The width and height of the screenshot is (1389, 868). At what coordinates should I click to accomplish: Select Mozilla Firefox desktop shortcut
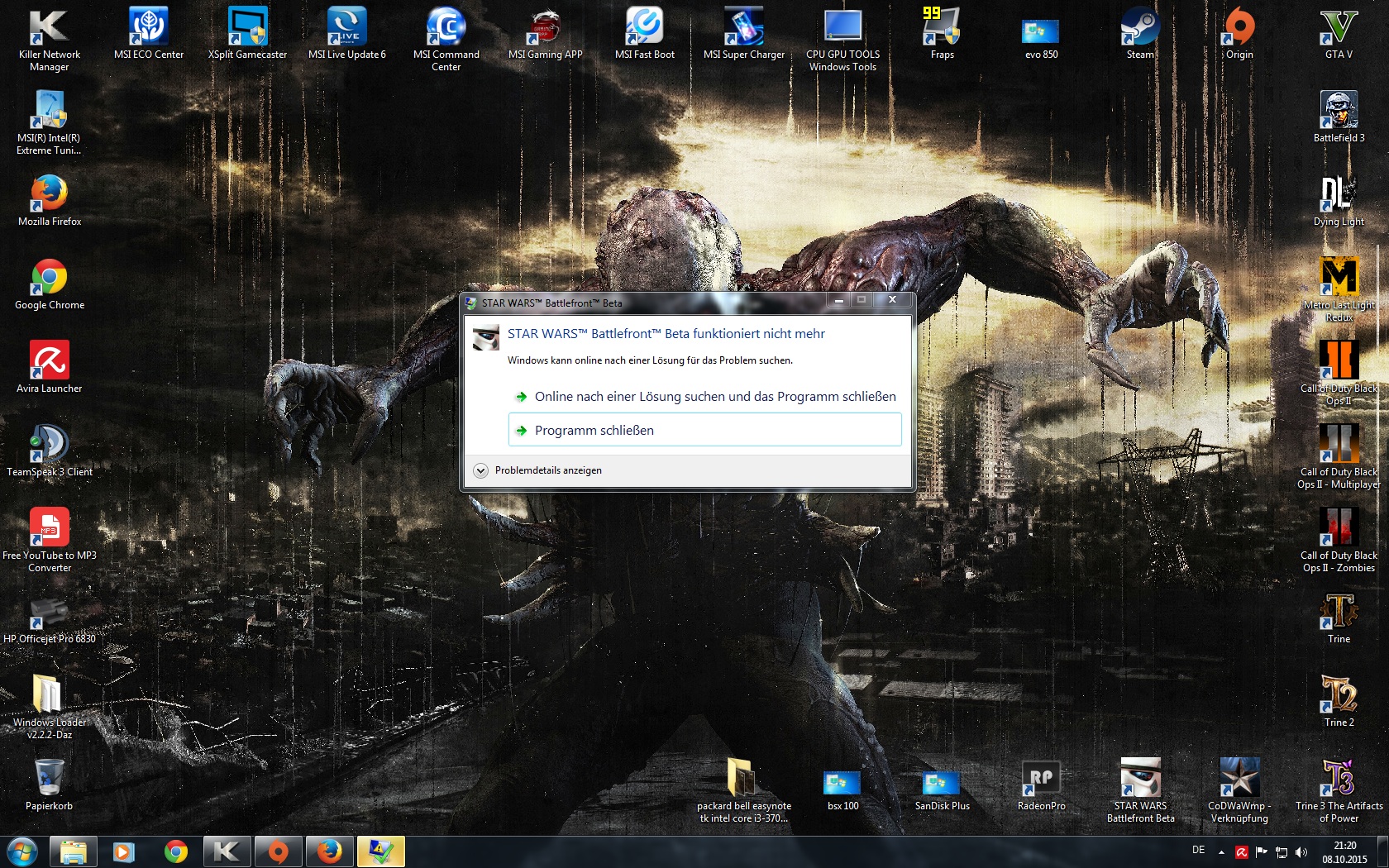point(49,200)
